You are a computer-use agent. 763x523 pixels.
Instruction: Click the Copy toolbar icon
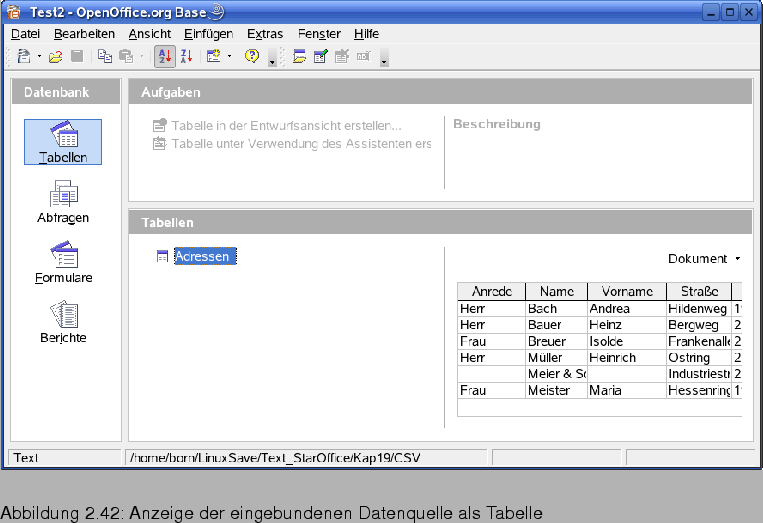click(x=105, y=56)
